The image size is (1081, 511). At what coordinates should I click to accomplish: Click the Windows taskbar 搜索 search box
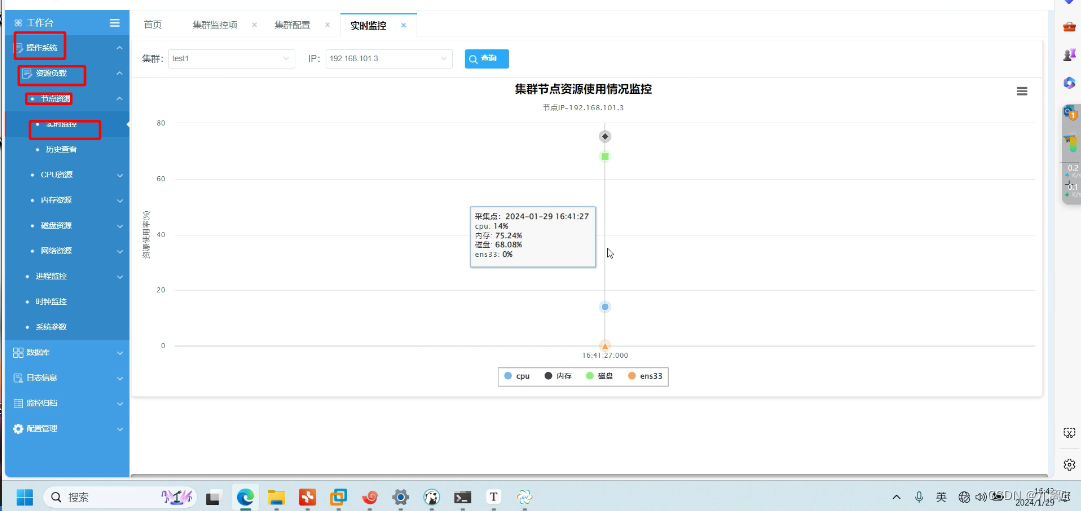point(120,497)
